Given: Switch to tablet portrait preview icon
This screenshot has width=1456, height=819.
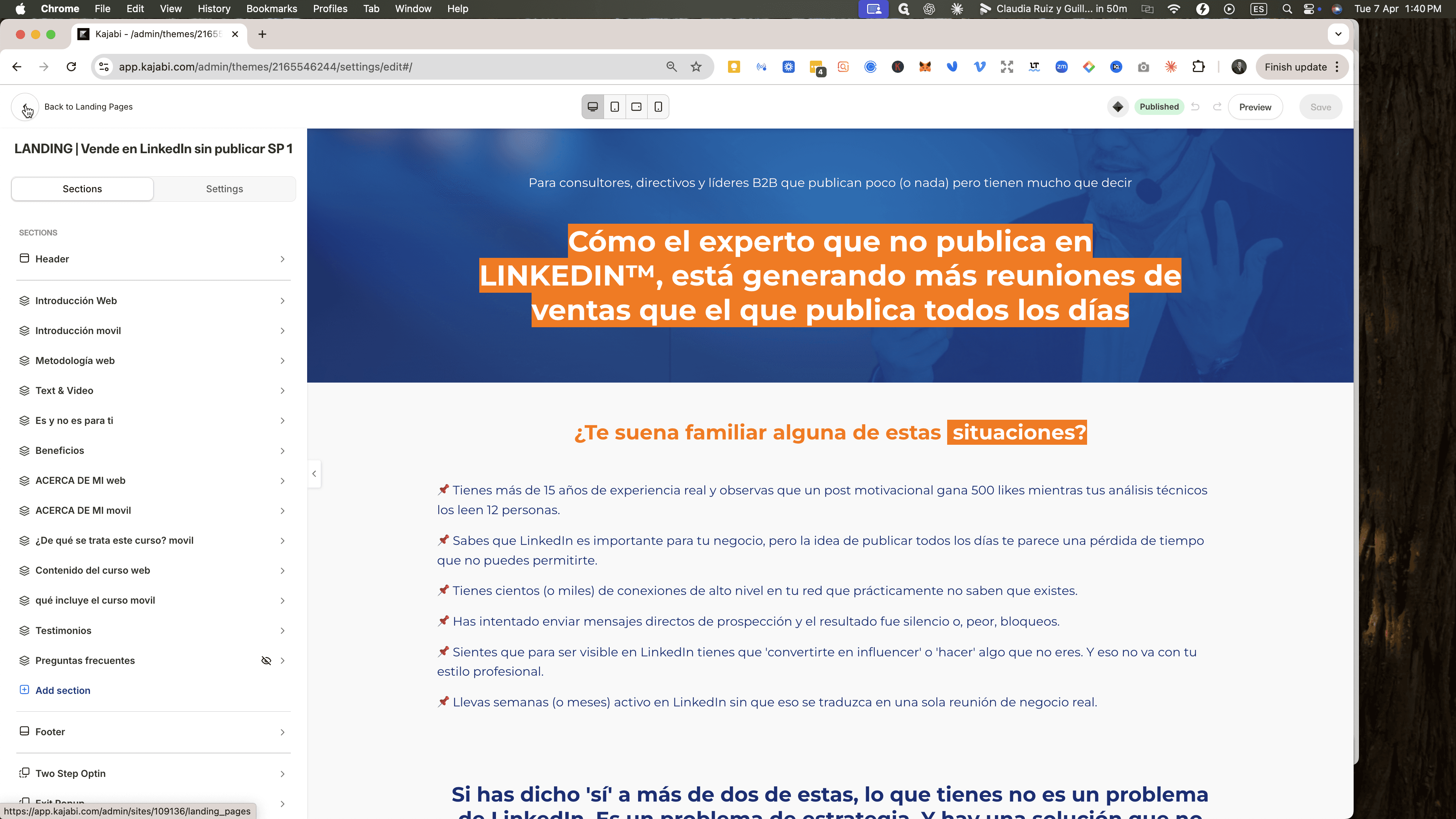Looking at the screenshot, I should pos(614,107).
